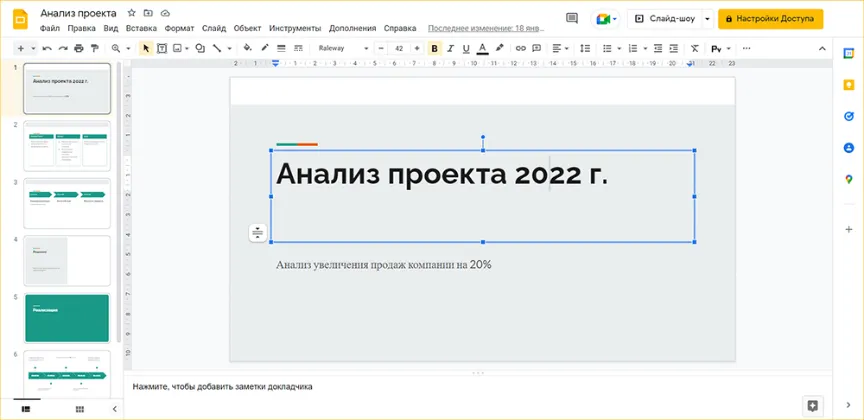Show more toolbar options ellipsis
The height and width of the screenshot is (420, 864).
[747, 49]
